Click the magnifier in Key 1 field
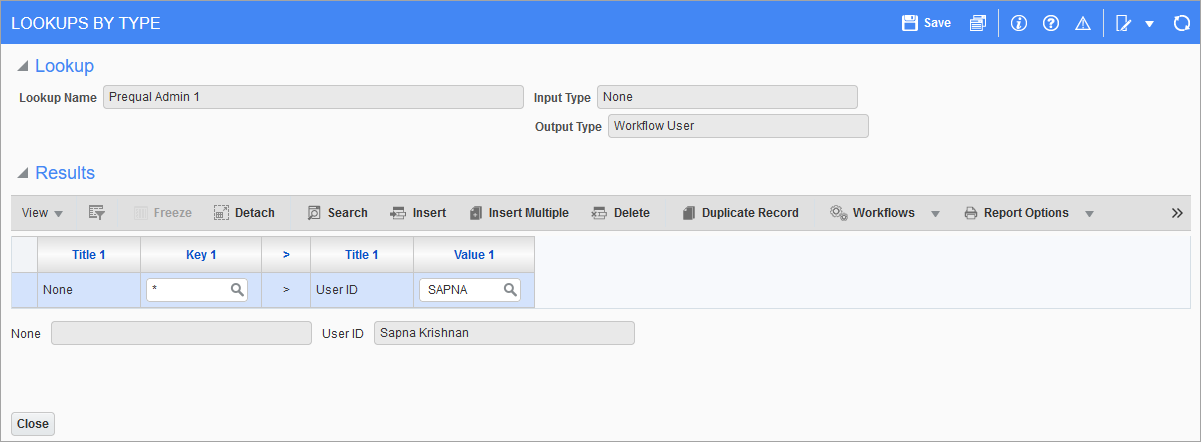This screenshot has height=442, width=1201. (238, 290)
